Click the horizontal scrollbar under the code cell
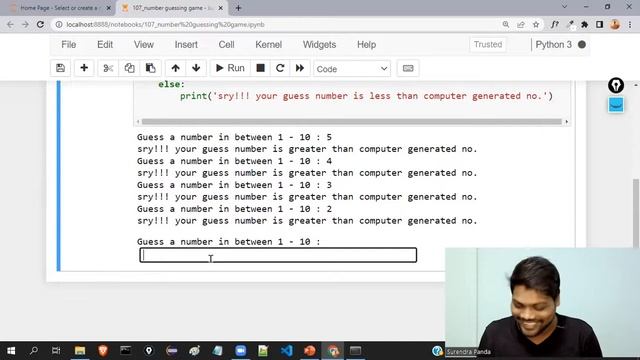 click(351, 122)
